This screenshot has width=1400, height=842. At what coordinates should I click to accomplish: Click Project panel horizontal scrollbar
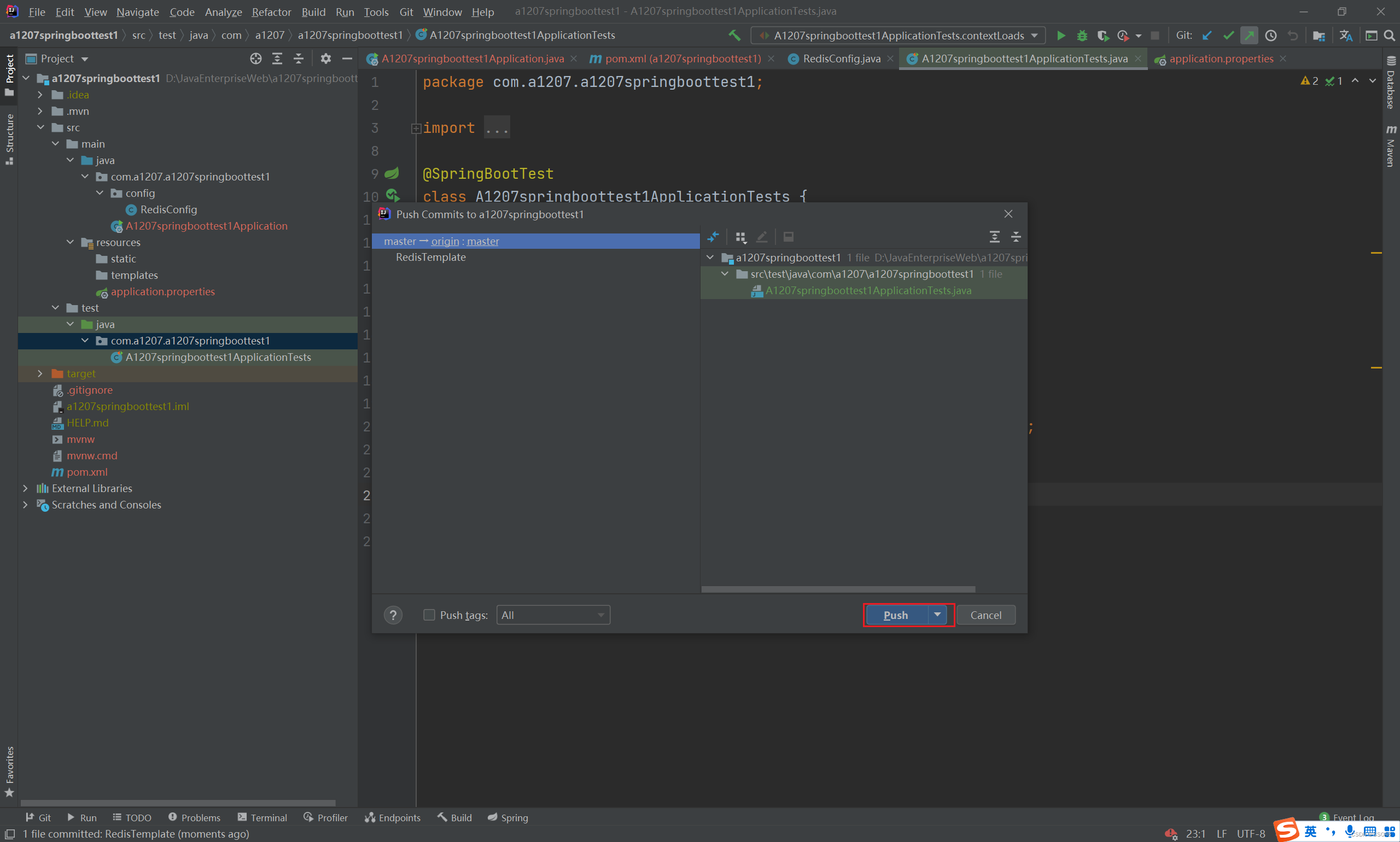tap(178, 803)
